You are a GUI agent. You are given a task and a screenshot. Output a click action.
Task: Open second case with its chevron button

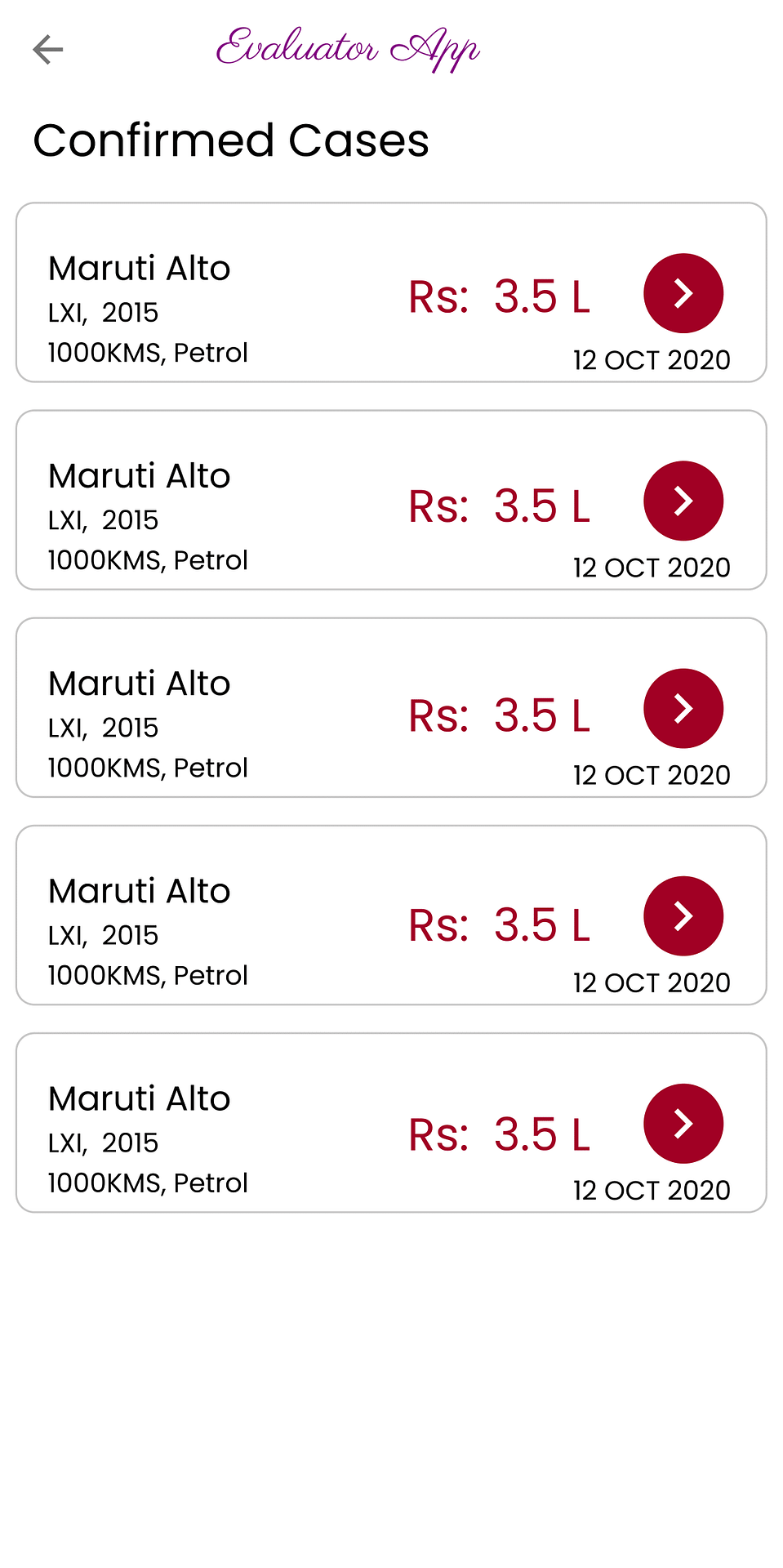pos(683,501)
